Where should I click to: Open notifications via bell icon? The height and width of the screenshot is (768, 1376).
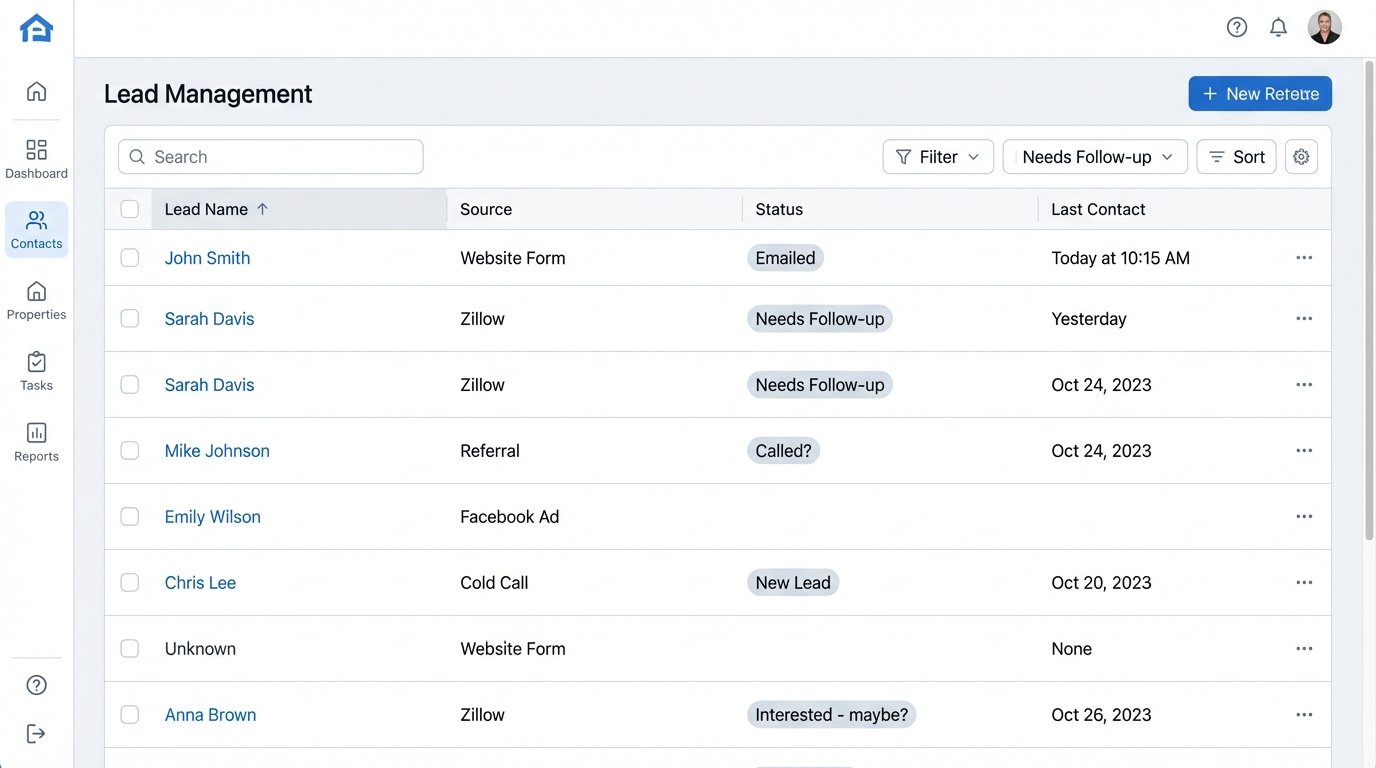pos(1277,26)
